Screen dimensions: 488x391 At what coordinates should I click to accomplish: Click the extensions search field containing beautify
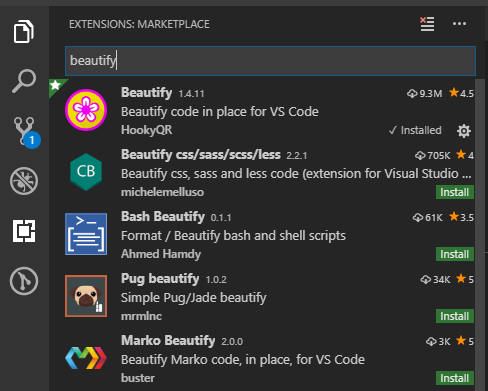[x=270, y=61]
